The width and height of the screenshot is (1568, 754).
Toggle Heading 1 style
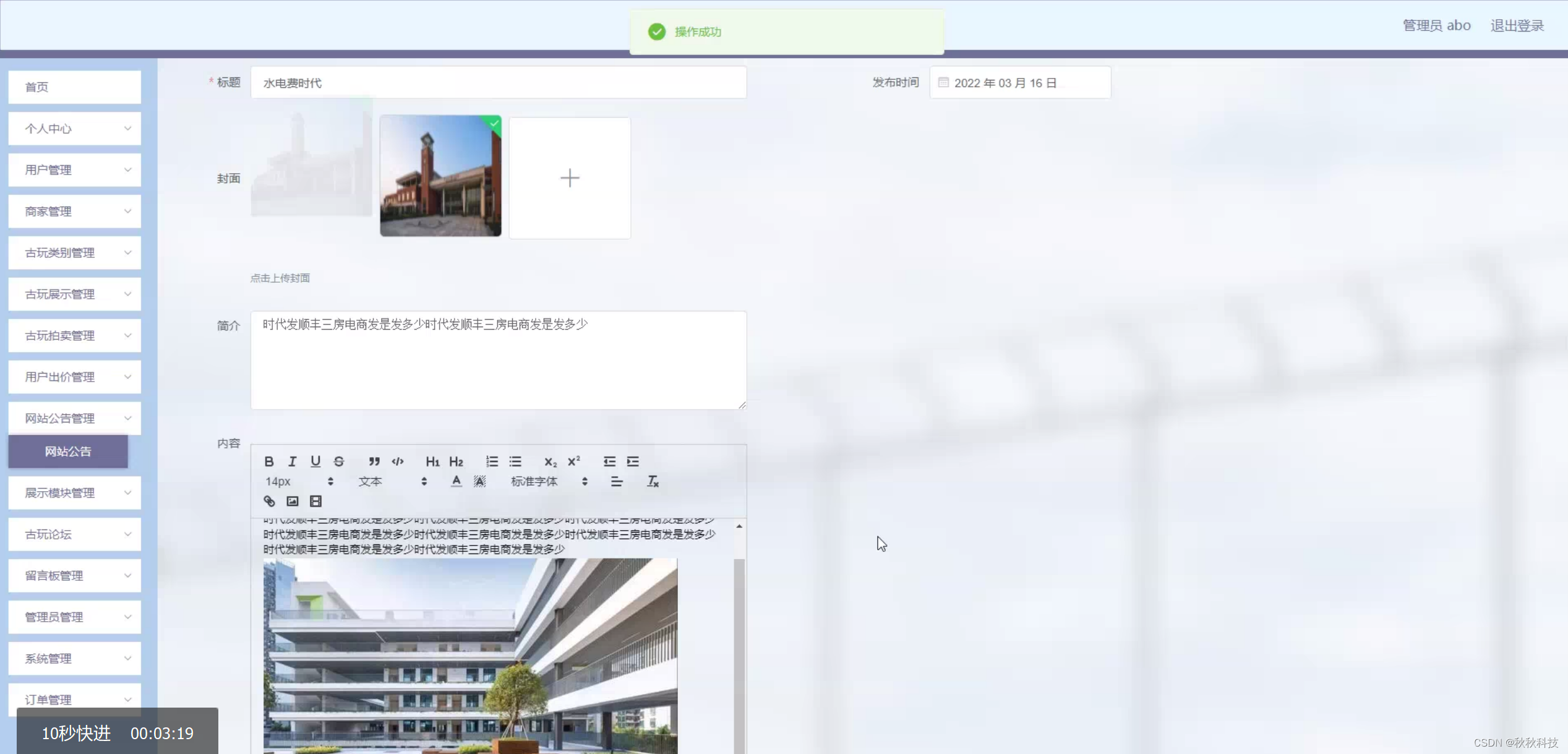click(x=432, y=461)
